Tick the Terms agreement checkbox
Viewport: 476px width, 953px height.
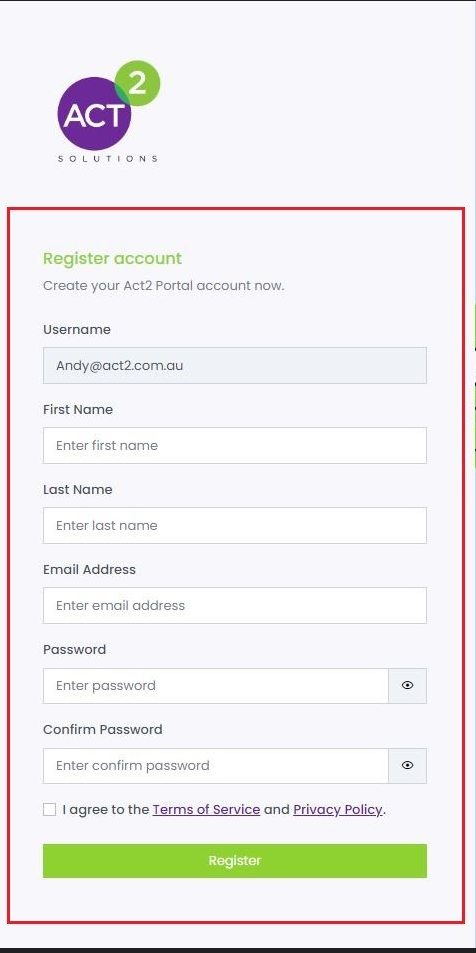coord(49,810)
